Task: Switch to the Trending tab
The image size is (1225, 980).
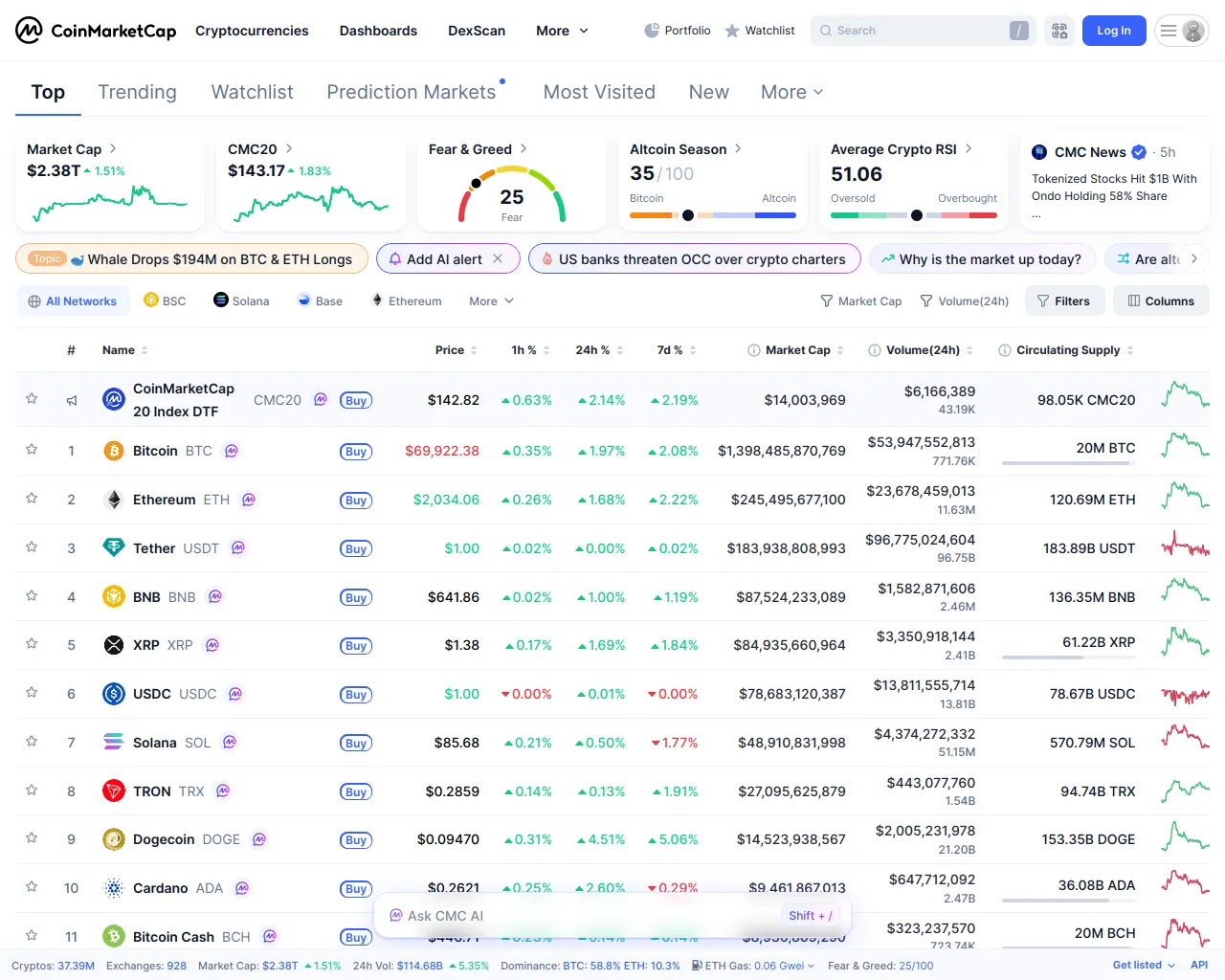Action: (x=137, y=92)
